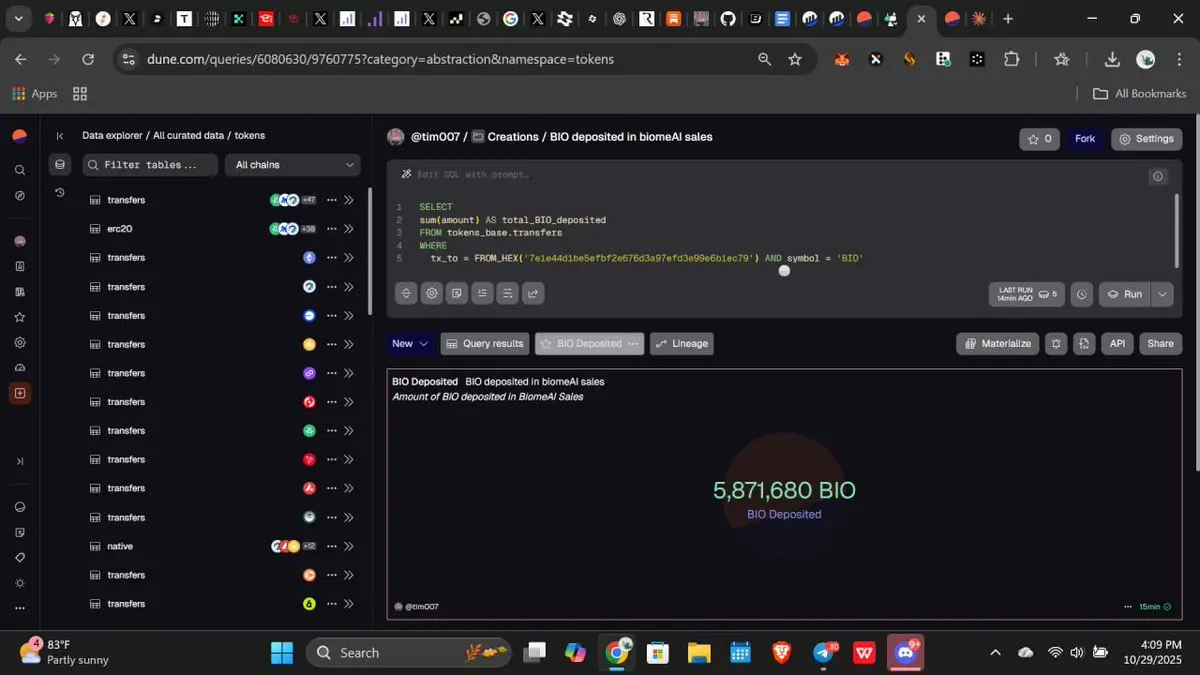
Task: Open the pricing tag icon in sidebar
Action: click(x=19, y=557)
